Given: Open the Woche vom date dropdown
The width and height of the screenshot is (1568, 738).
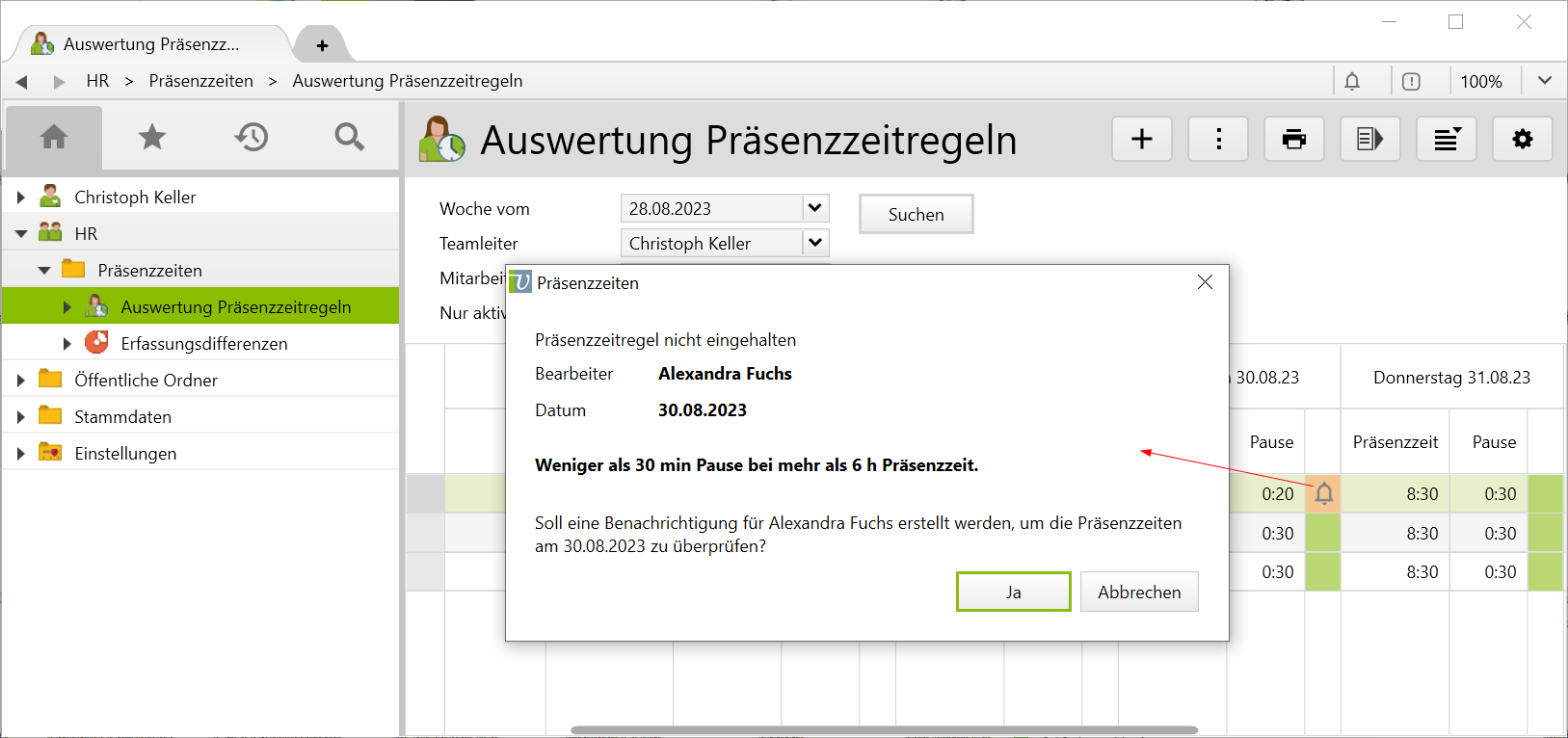Looking at the screenshot, I should pyautogui.click(x=814, y=208).
